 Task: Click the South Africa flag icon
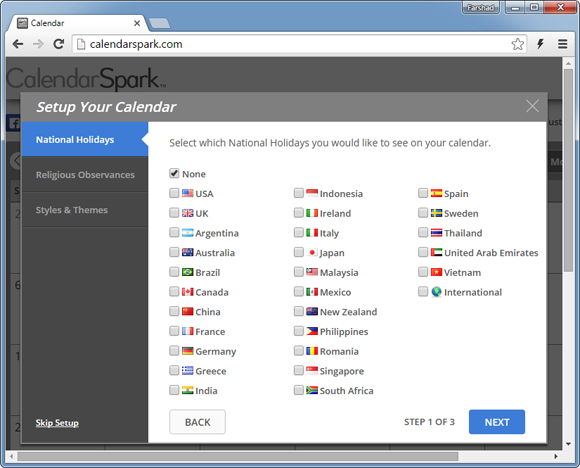[x=312, y=390]
